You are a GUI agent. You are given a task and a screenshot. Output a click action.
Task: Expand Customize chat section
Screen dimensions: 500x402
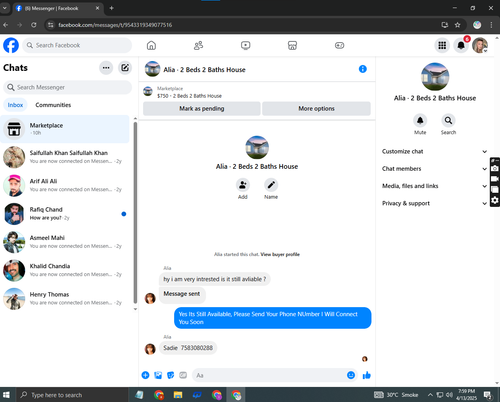coord(435,151)
